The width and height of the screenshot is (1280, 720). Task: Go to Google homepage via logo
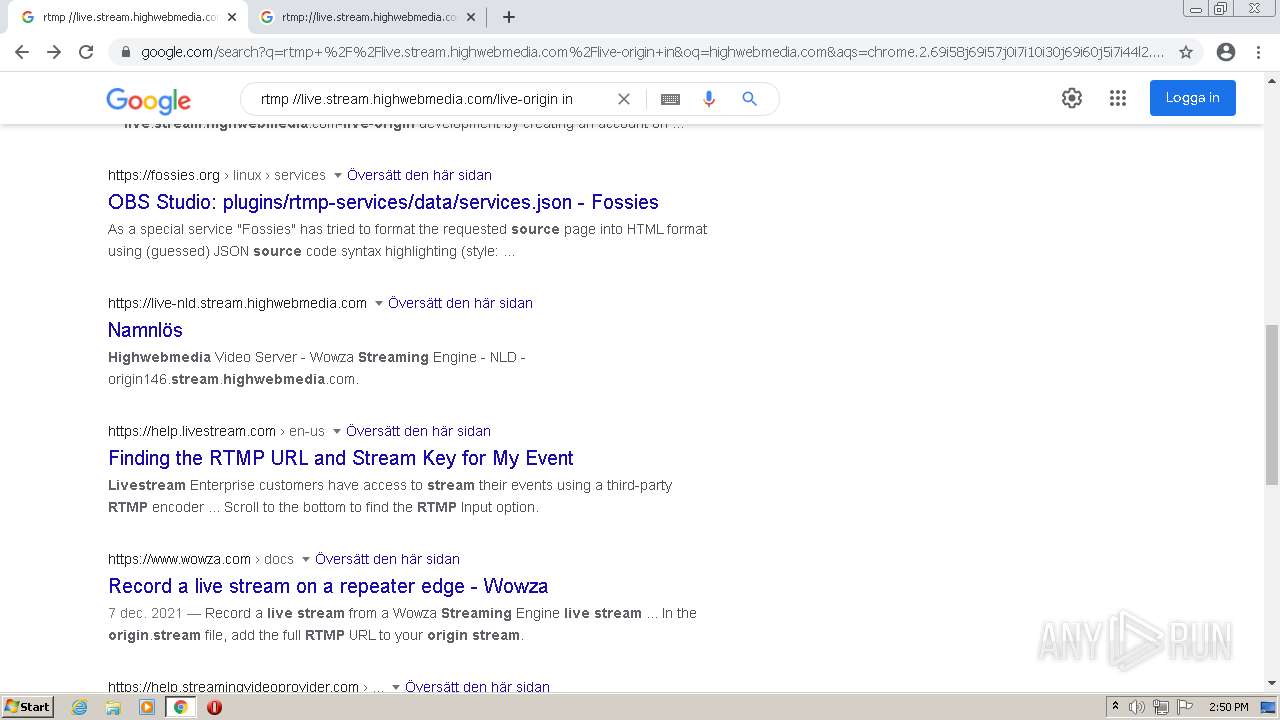click(x=148, y=100)
